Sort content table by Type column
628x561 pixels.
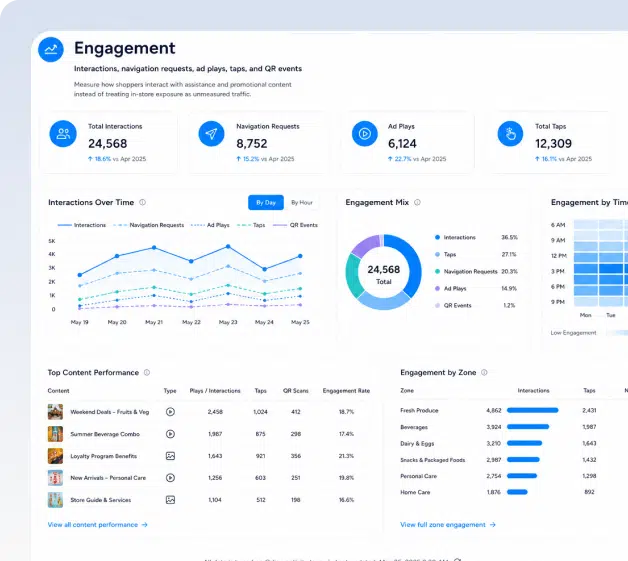point(170,391)
